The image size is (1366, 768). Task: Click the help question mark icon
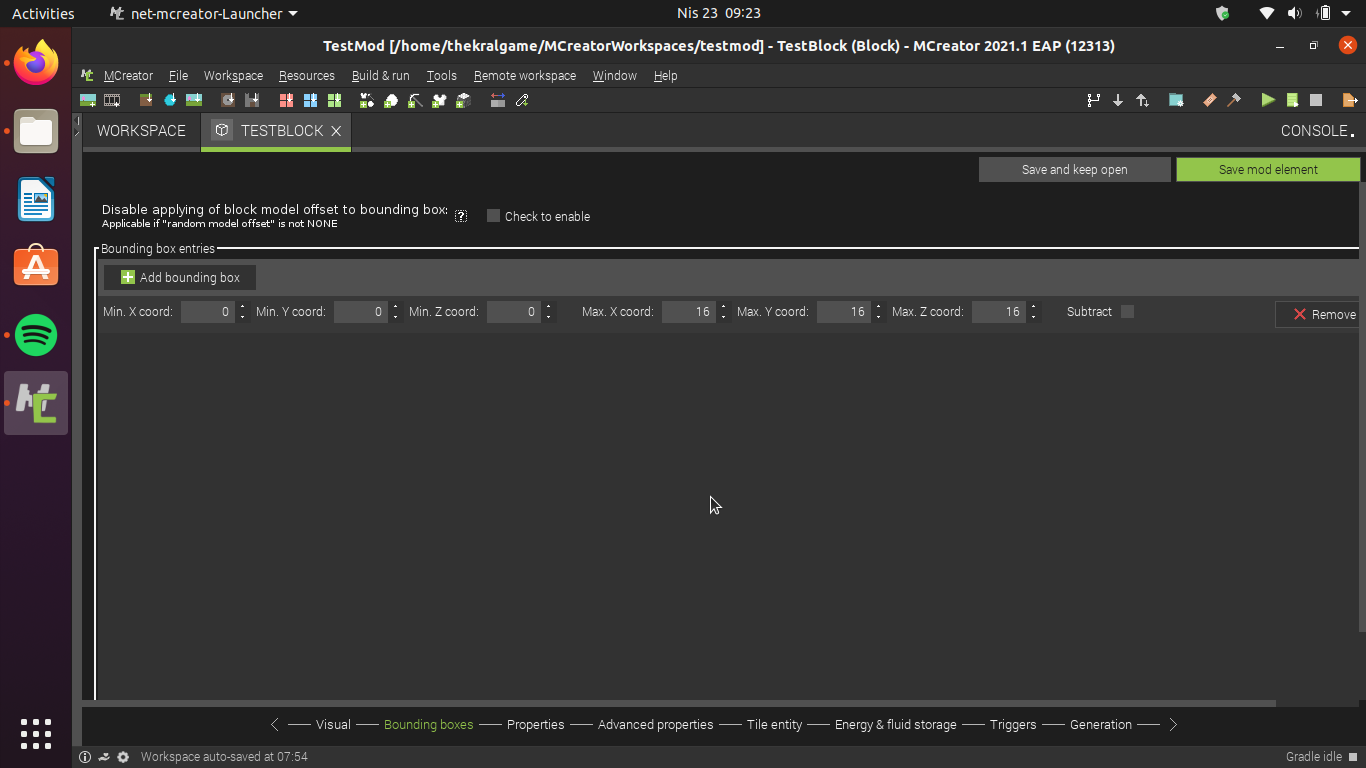[461, 216]
